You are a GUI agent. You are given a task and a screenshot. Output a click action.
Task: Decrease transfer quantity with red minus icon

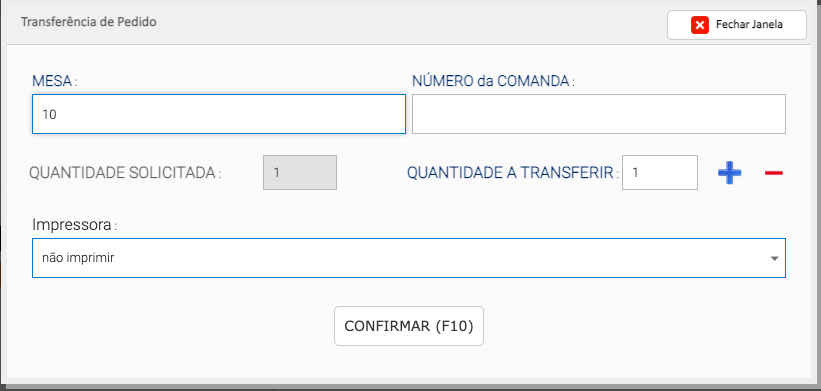(773, 173)
